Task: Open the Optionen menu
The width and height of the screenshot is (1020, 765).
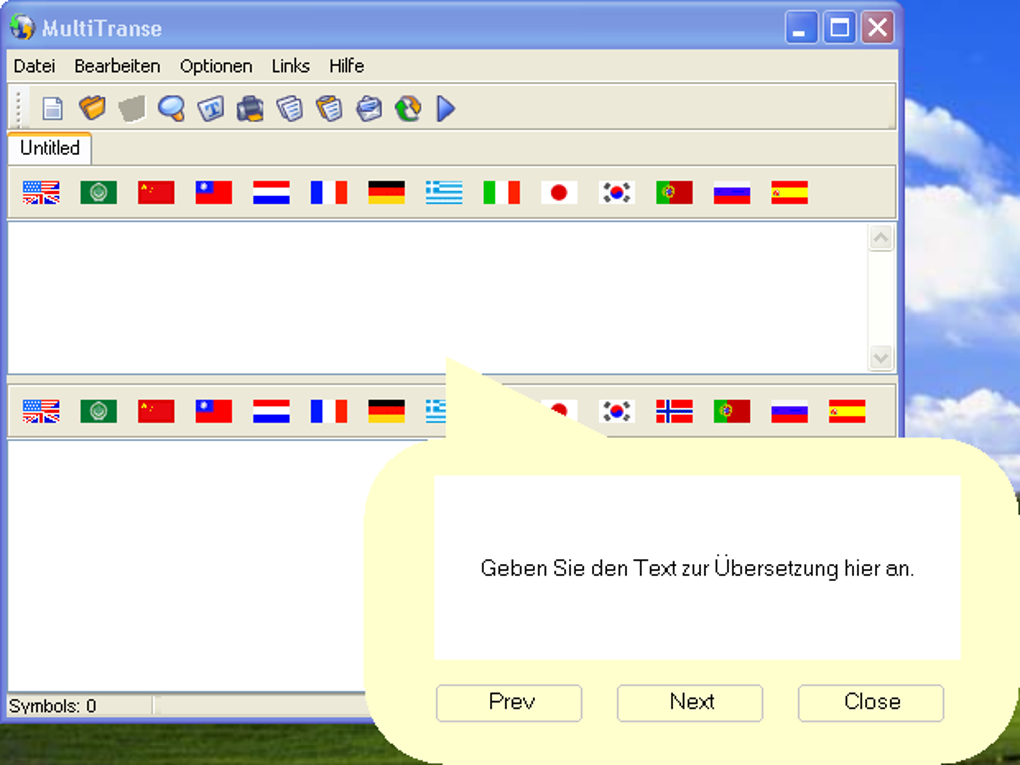Action: click(216, 66)
